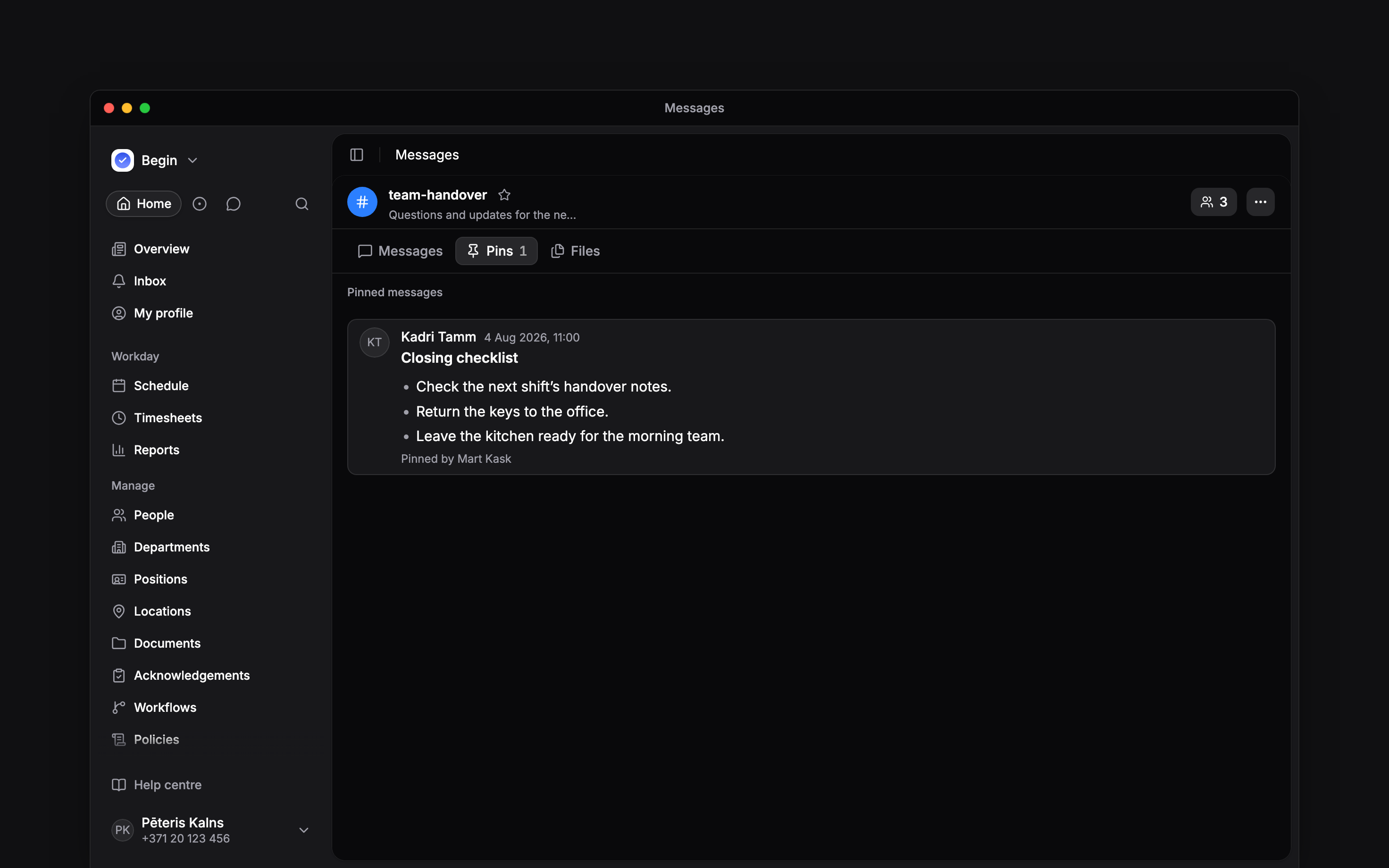Show the 3 channel members

click(x=1213, y=202)
